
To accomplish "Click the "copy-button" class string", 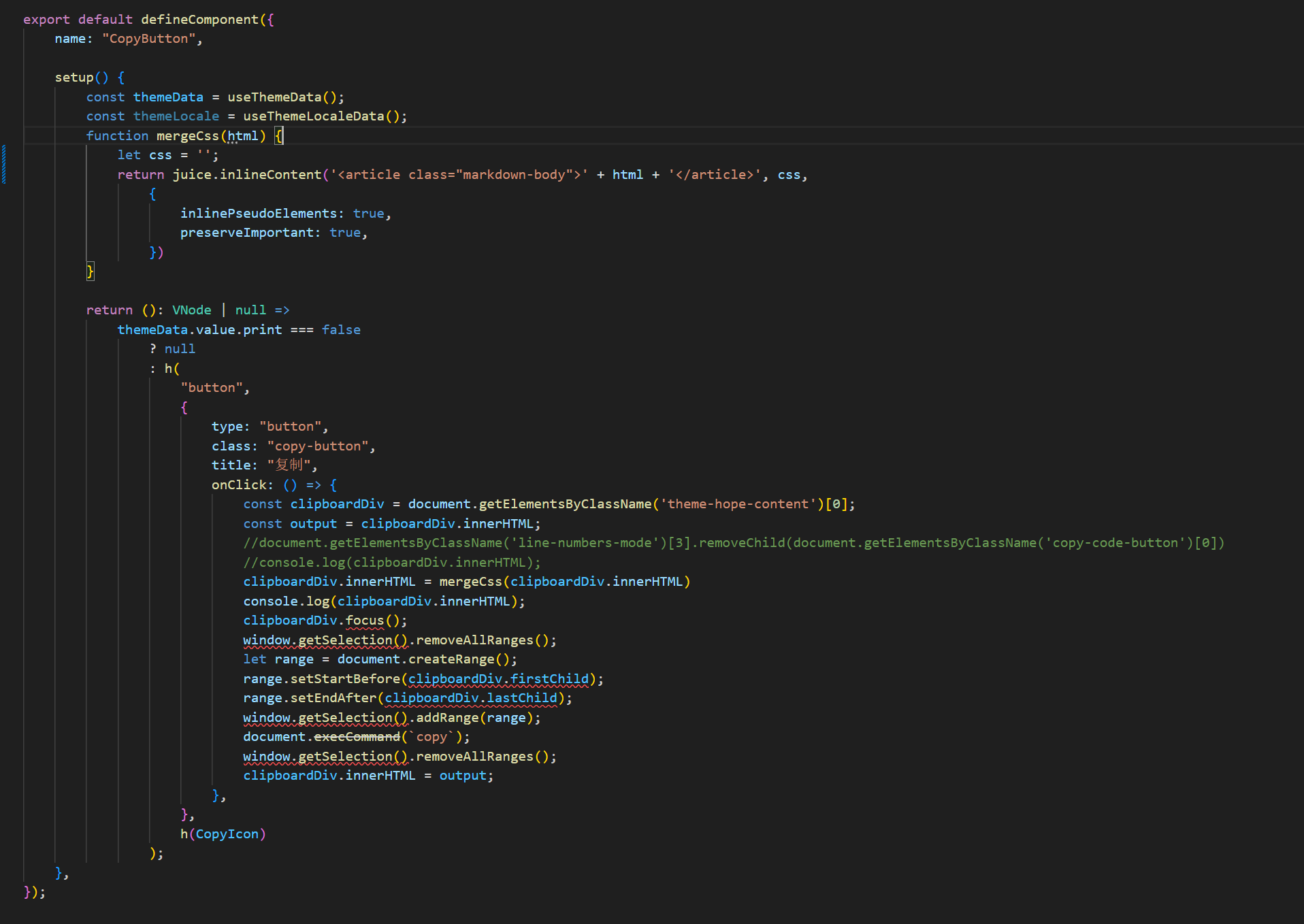I will 318,446.
